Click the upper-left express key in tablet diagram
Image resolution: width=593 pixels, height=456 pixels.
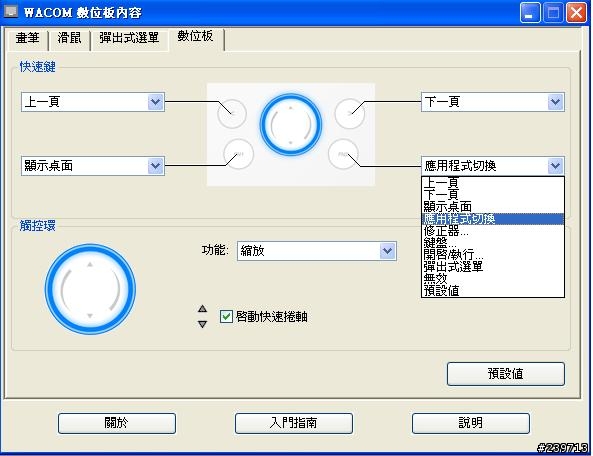[x=232, y=113]
